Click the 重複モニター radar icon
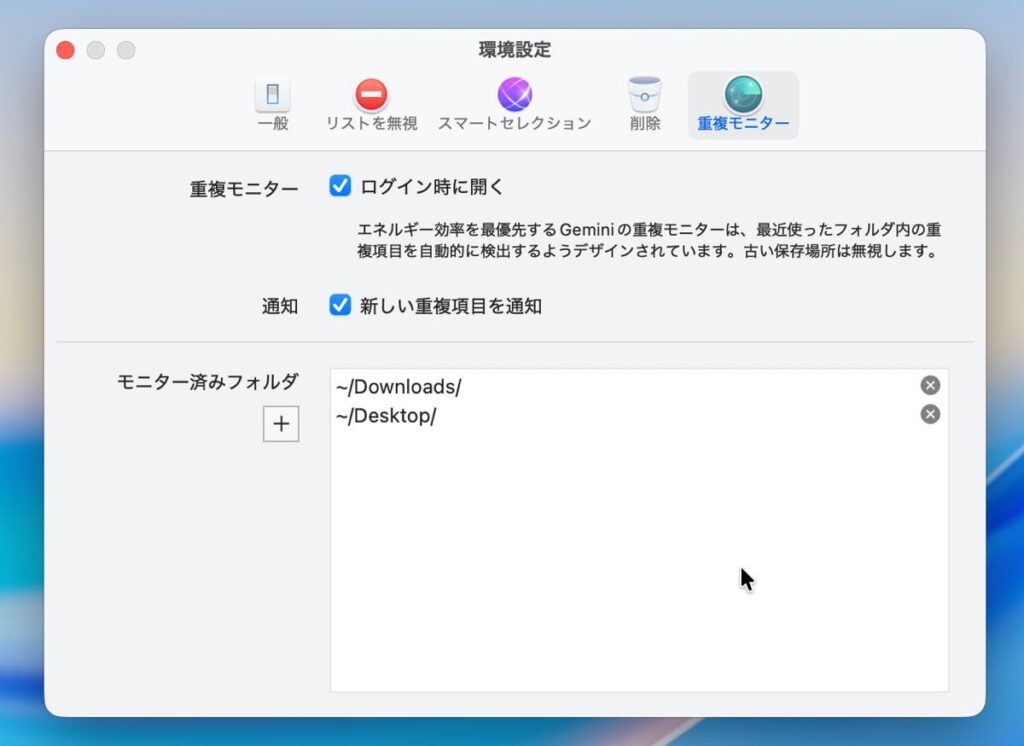 coord(743,95)
